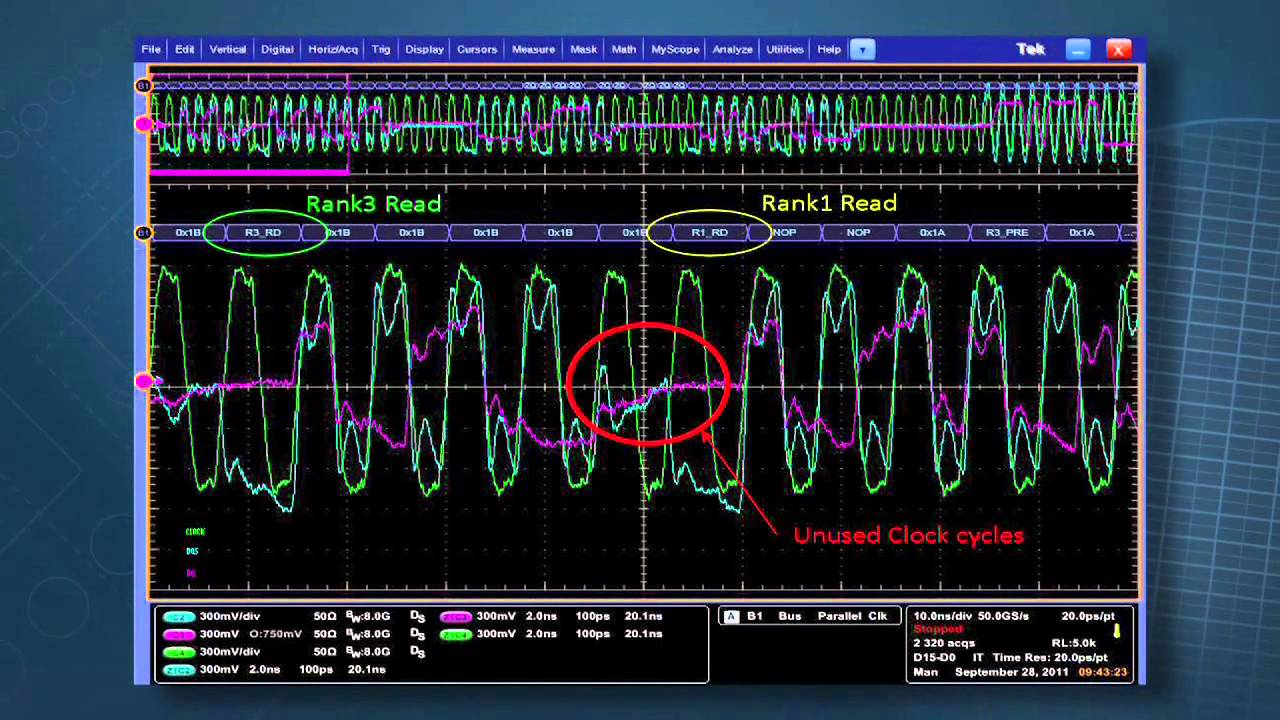The width and height of the screenshot is (1280, 720).
Task: Open the Mask menu
Action: pyautogui.click(x=583, y=49)
